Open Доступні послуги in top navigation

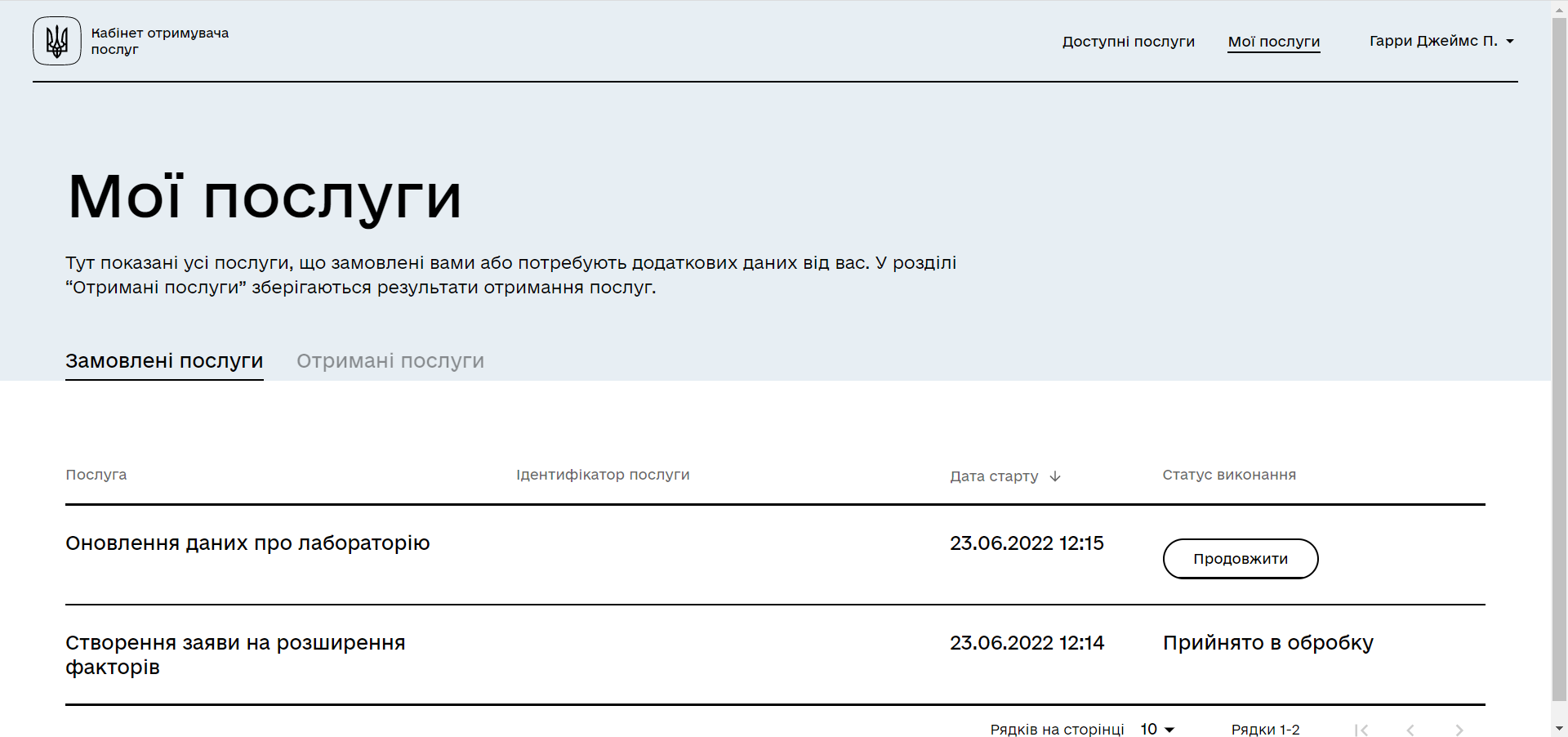1128,42
